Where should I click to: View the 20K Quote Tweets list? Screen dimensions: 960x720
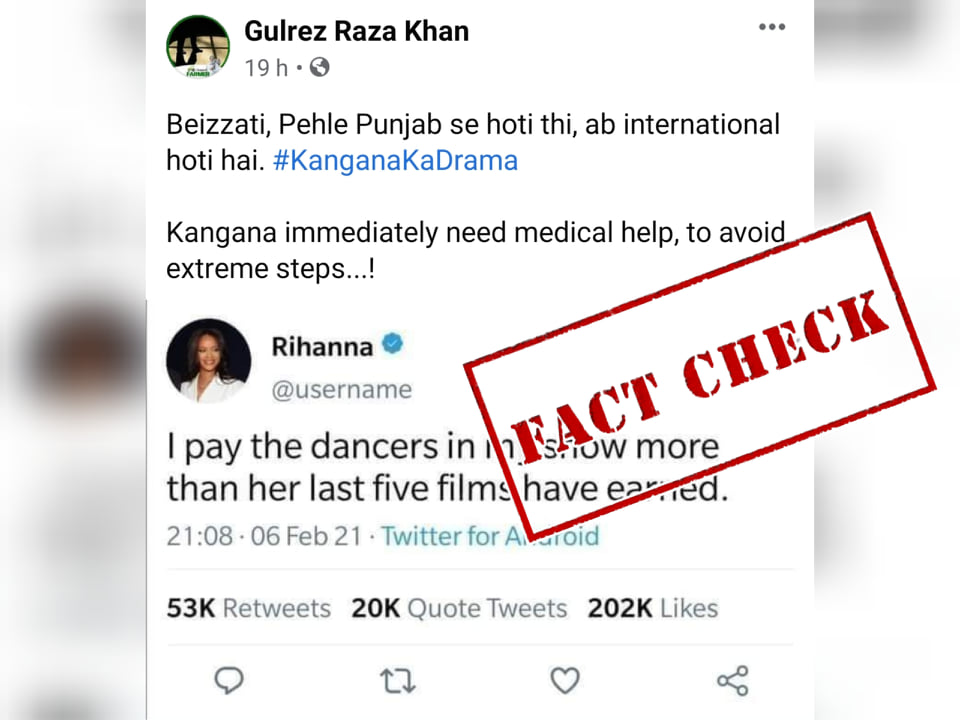pyautogui.click(x=459, y=608)
